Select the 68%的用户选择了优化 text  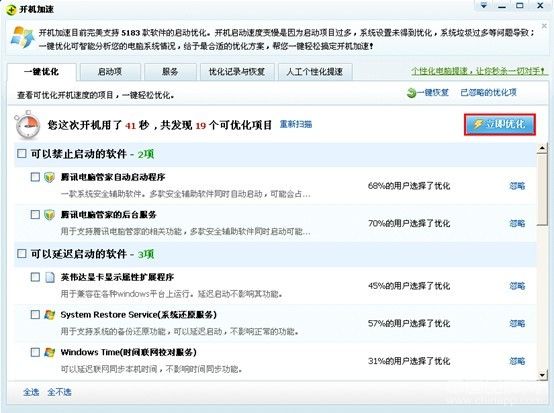tap(409, 186)
